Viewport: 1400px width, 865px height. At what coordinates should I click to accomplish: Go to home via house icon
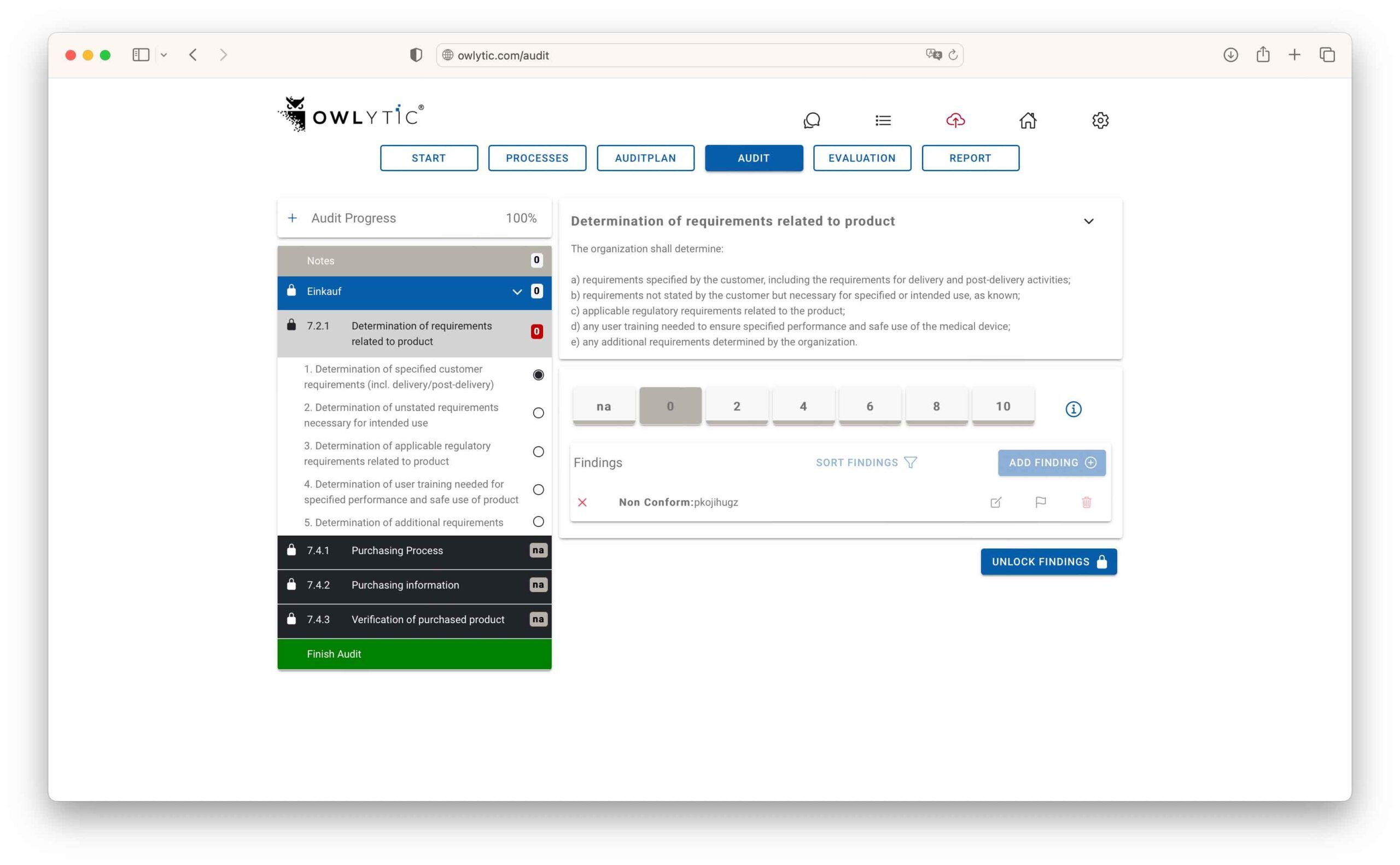pyautogui.click(x=1027, y=120)
